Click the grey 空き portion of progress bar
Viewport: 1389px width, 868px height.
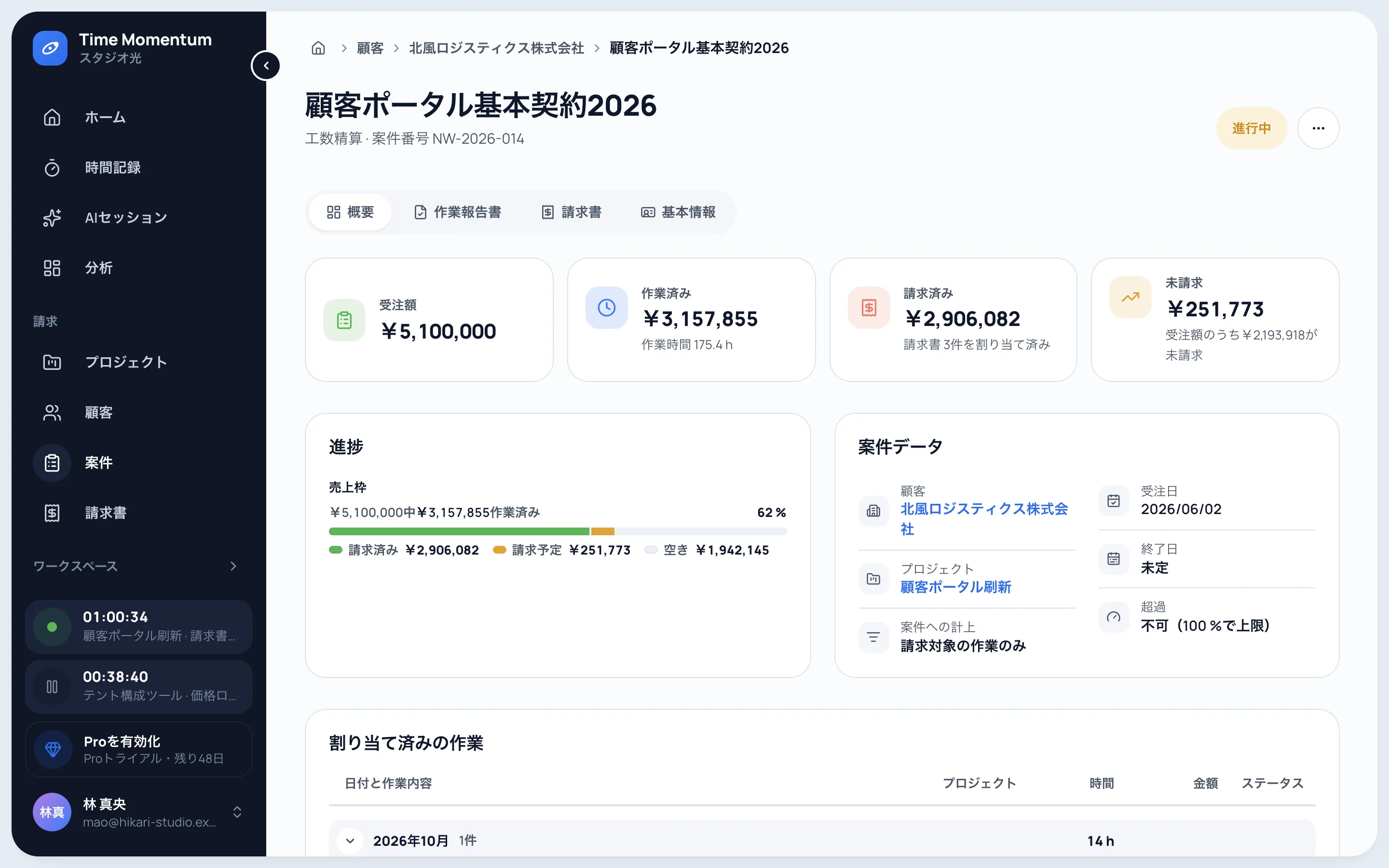(x=701, y=531)
